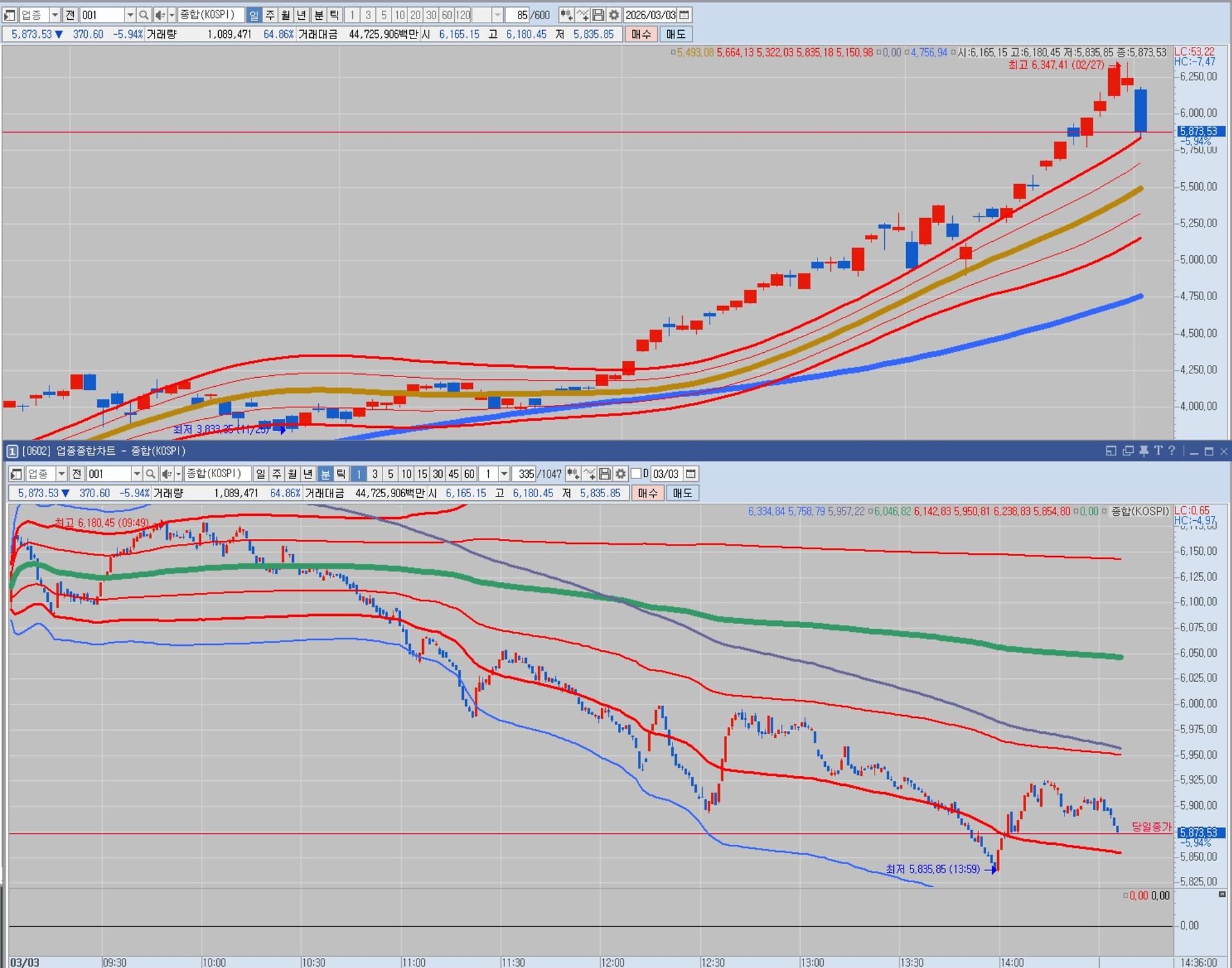Toggle the D checkbox beside the 03/03 date
1232x968 pixels.
636,474
